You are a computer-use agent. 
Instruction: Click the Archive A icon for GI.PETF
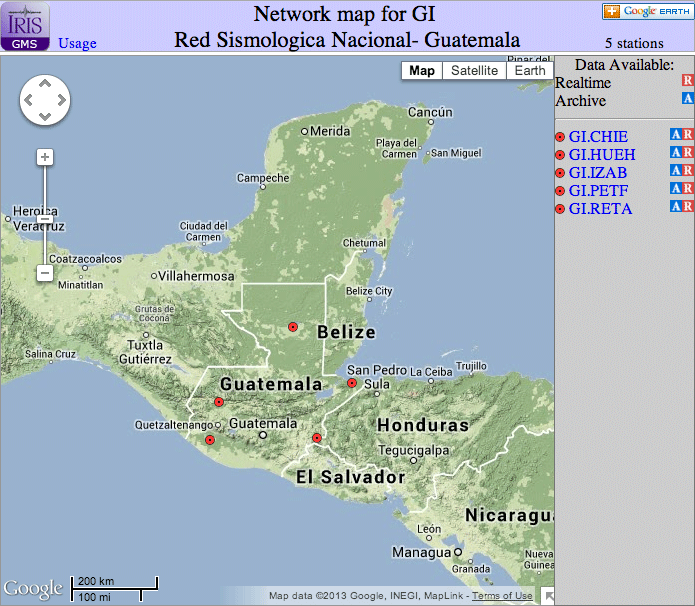coord(675,188)
